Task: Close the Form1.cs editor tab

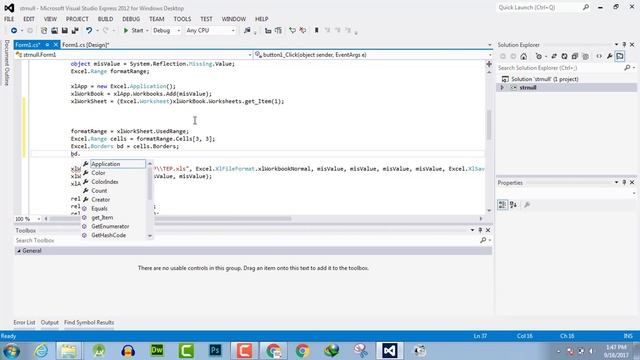Action: click(x=56, y=45)
